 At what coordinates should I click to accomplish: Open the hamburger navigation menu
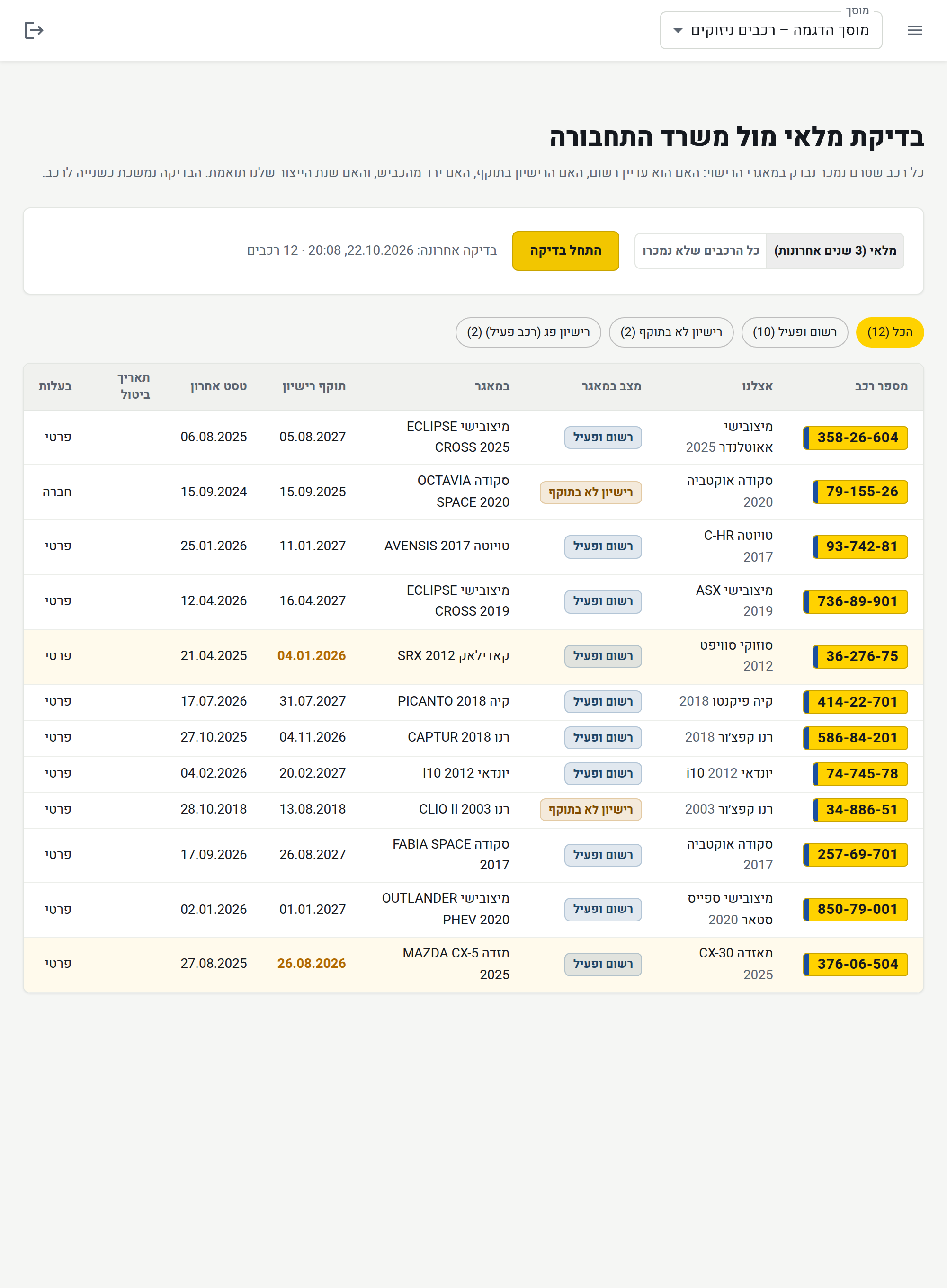tap(914, 30)
